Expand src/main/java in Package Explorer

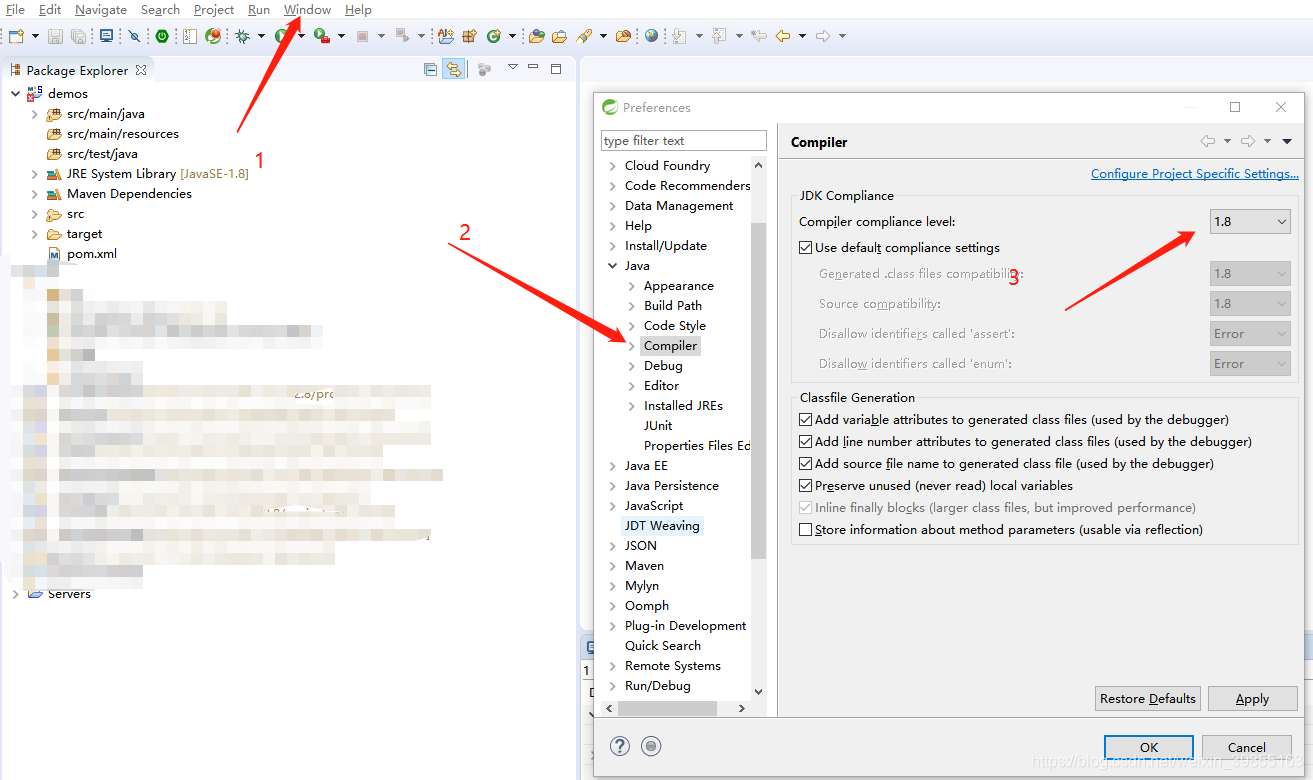(35, 113)
